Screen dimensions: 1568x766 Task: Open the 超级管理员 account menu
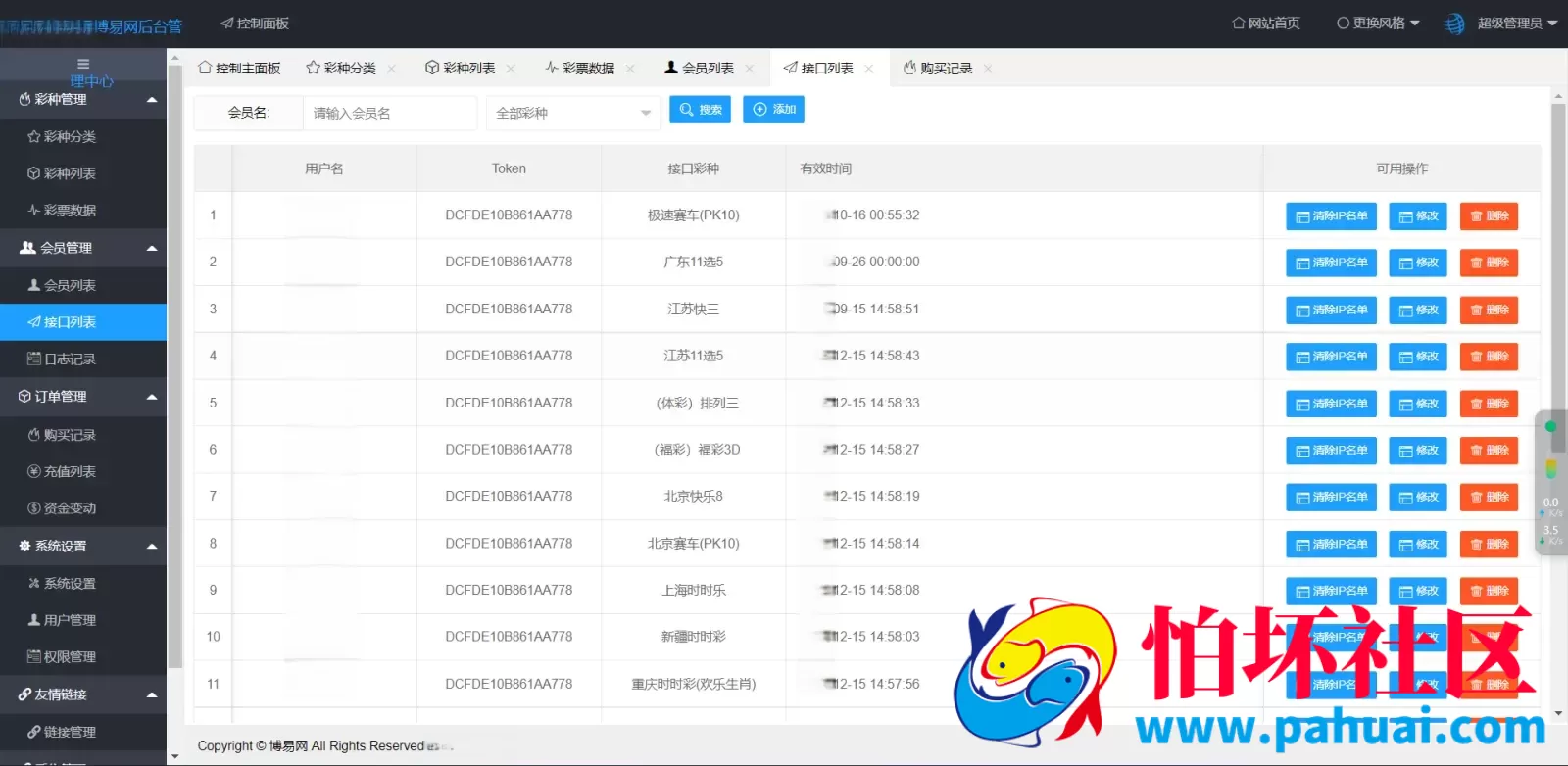[1516, 24]
